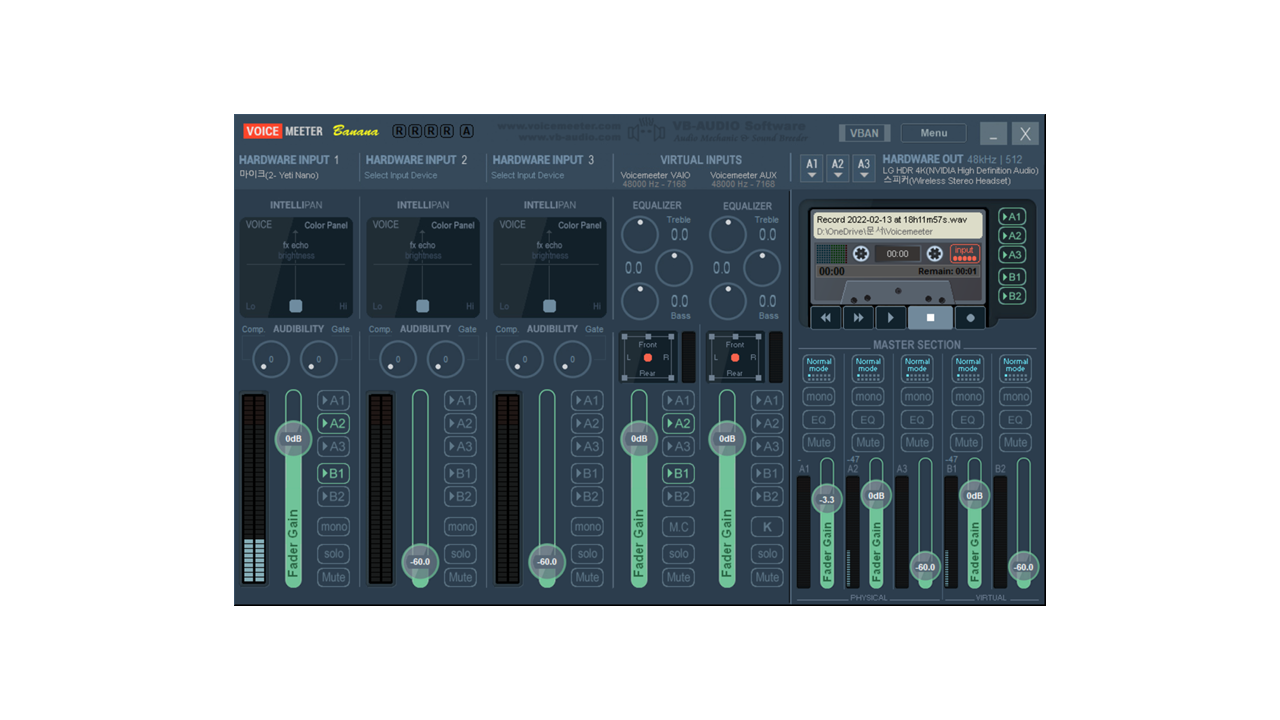
Task: Disable A2 routing on Hardware Input 1
Action: click(x=334, y=424)
